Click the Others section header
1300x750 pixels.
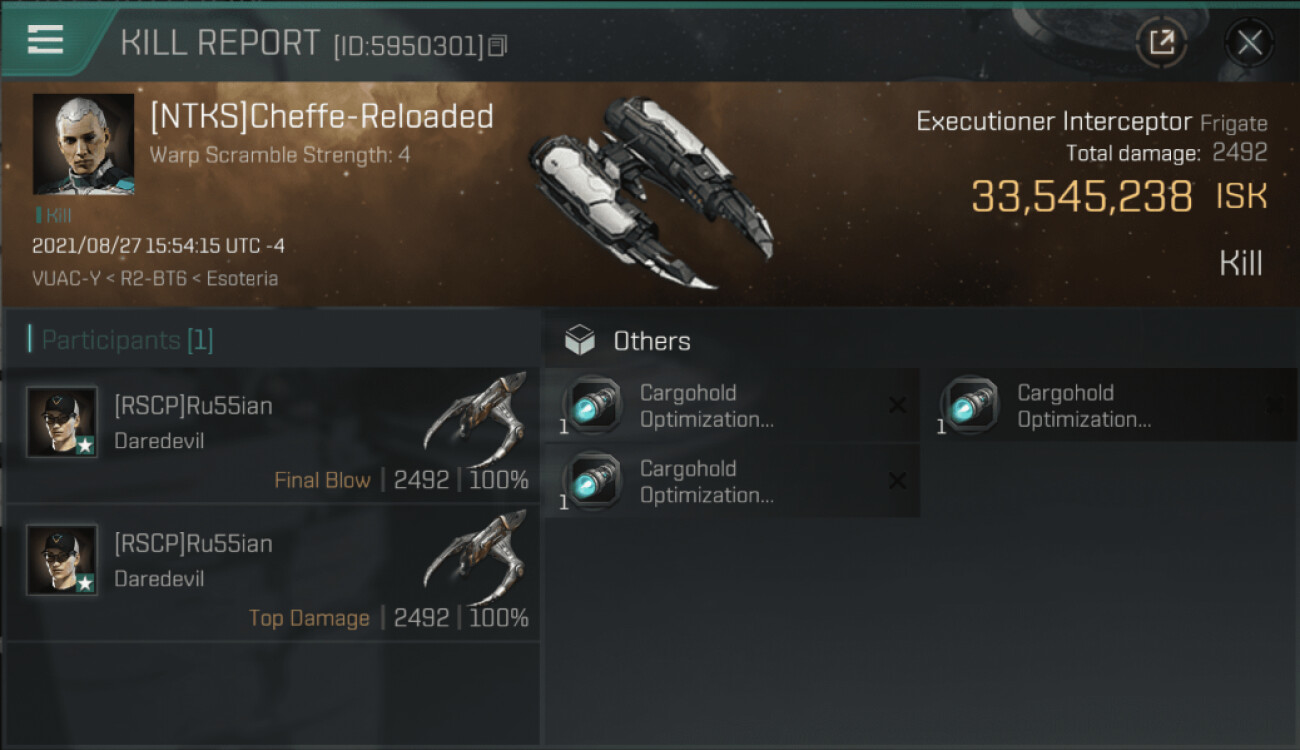tap(651, 341)
